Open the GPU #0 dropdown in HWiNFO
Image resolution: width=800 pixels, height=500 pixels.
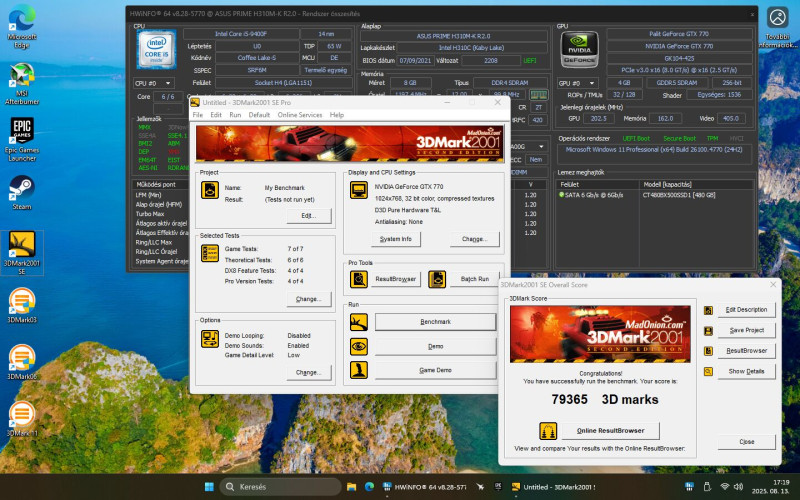coord(578,83)
